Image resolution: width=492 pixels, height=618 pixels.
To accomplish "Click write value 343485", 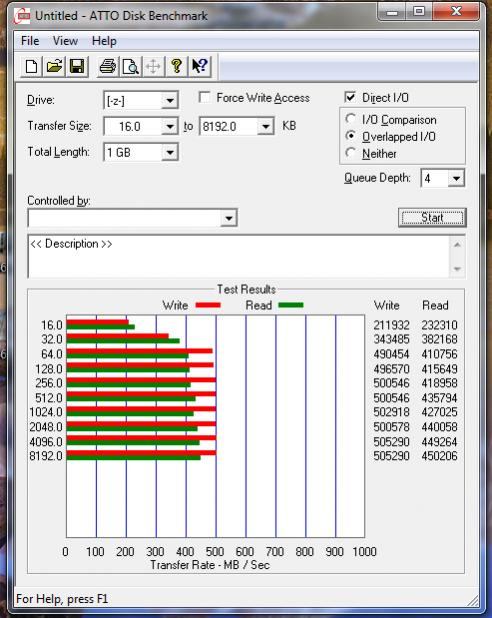I will tap(391, 339).
